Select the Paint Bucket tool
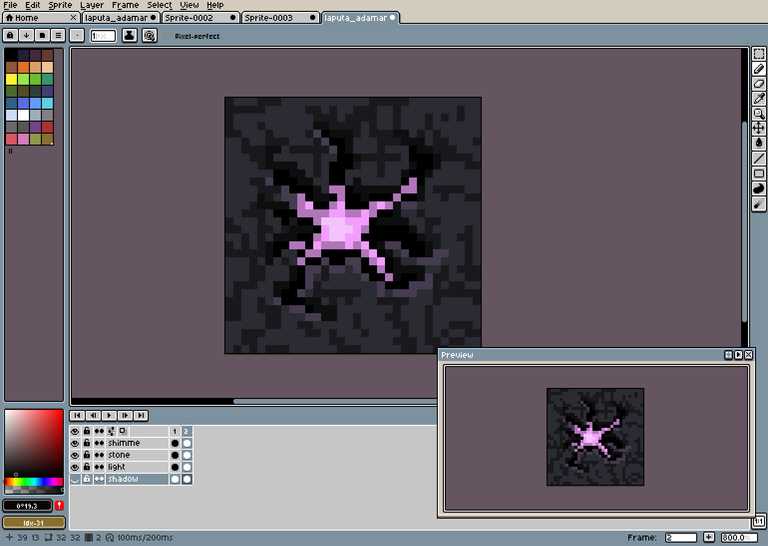 pyautogui.click(x=759, y=143)
